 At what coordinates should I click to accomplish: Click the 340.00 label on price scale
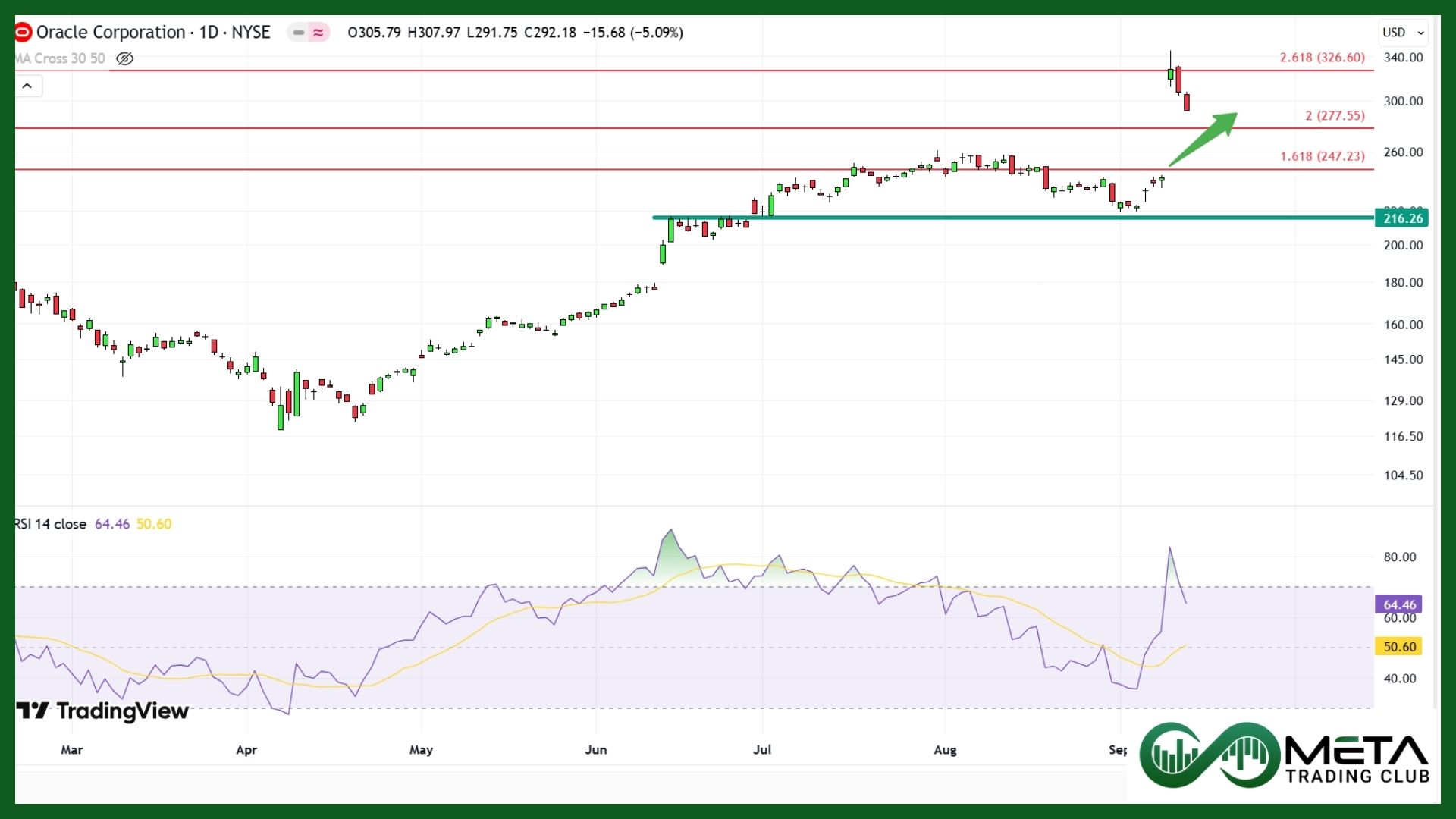click(1403, 58)
